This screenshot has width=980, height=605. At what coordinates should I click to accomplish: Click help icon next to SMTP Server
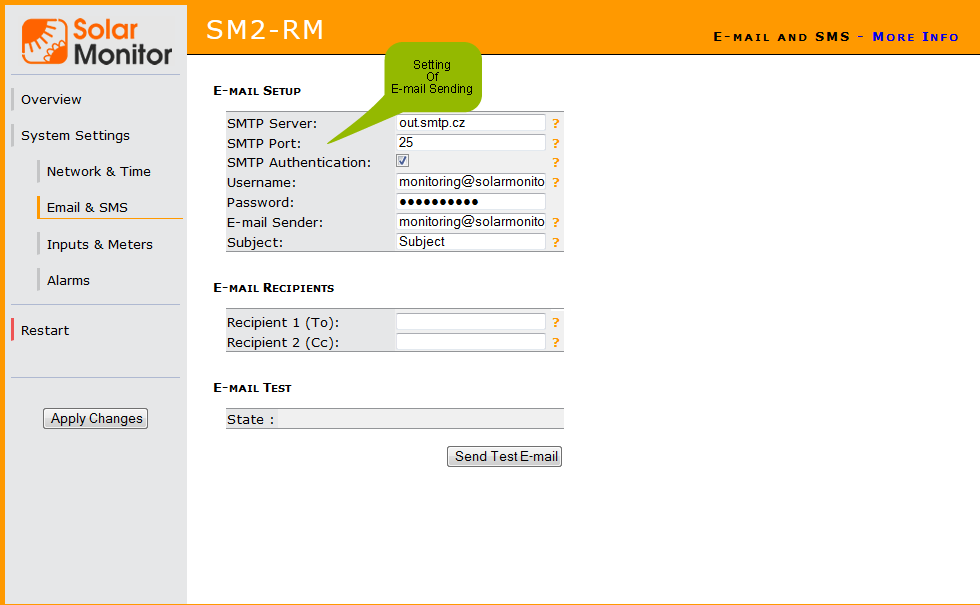pyautogui.click(x=555, y=124)
